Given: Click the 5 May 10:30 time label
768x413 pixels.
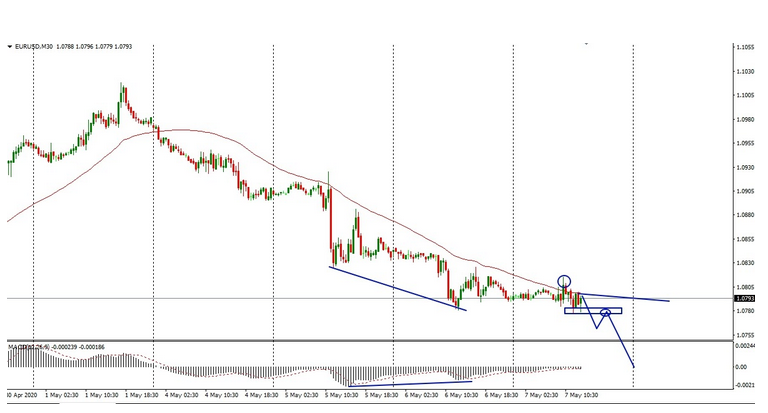Looking at the screenshot, I should tap(343, 395).
